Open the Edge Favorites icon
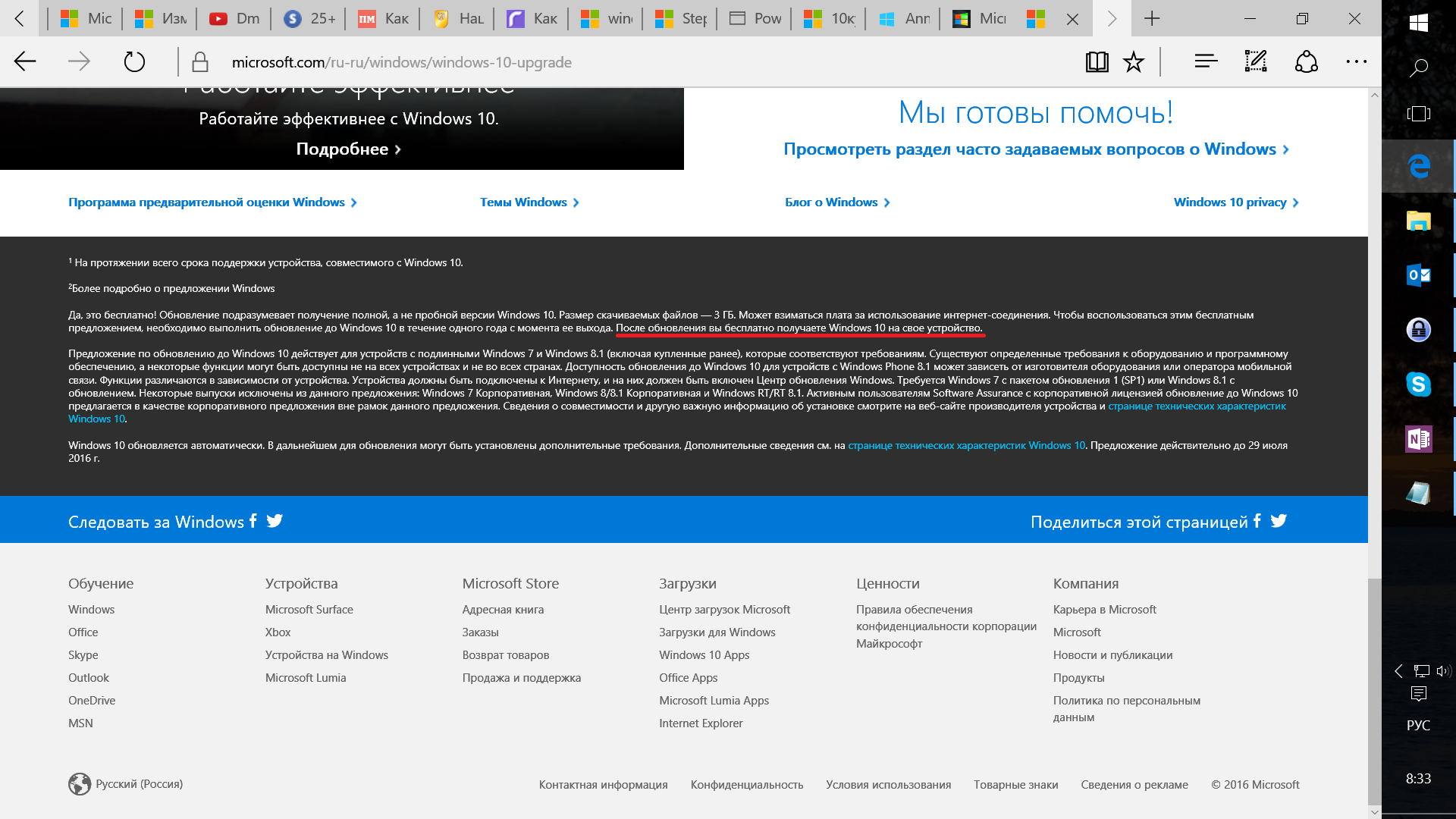Screen dimensions: 1456x819 click(x=1133, y=62)
